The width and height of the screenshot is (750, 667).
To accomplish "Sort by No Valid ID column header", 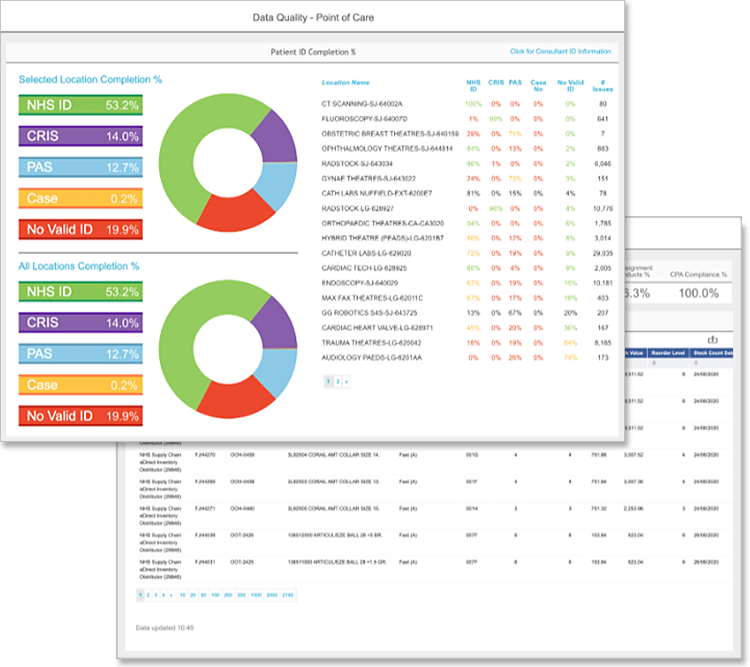I will [570, 86].
